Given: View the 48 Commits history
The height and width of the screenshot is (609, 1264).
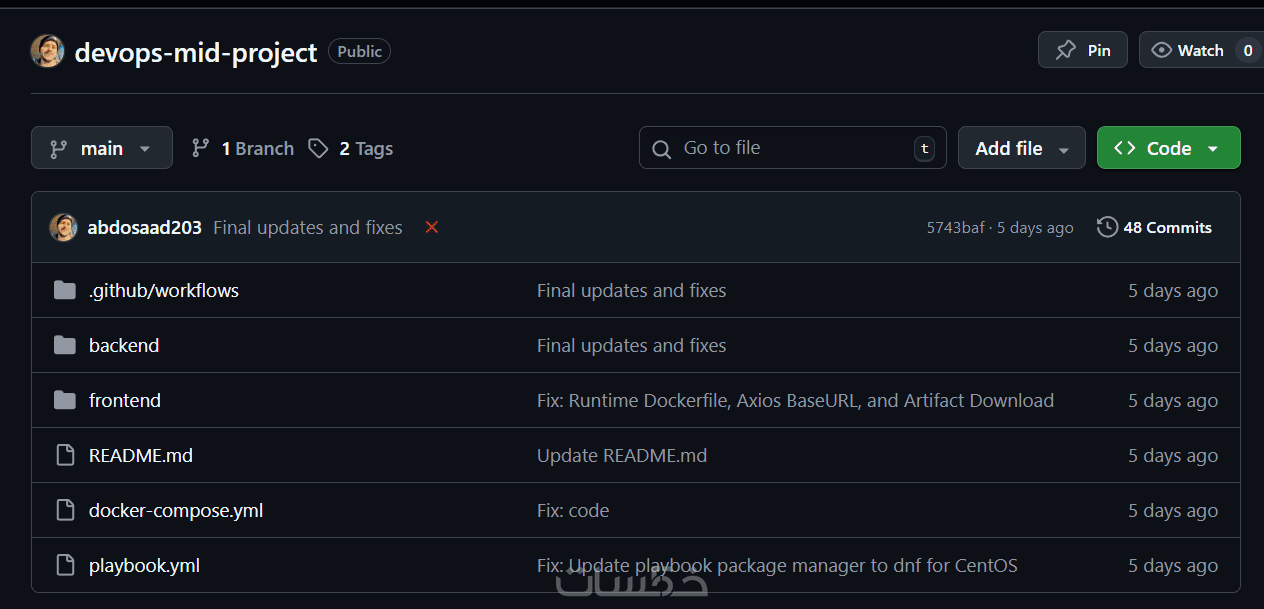Looking at the screenshot, I should pyautogui.click(x=1167, y=227).
